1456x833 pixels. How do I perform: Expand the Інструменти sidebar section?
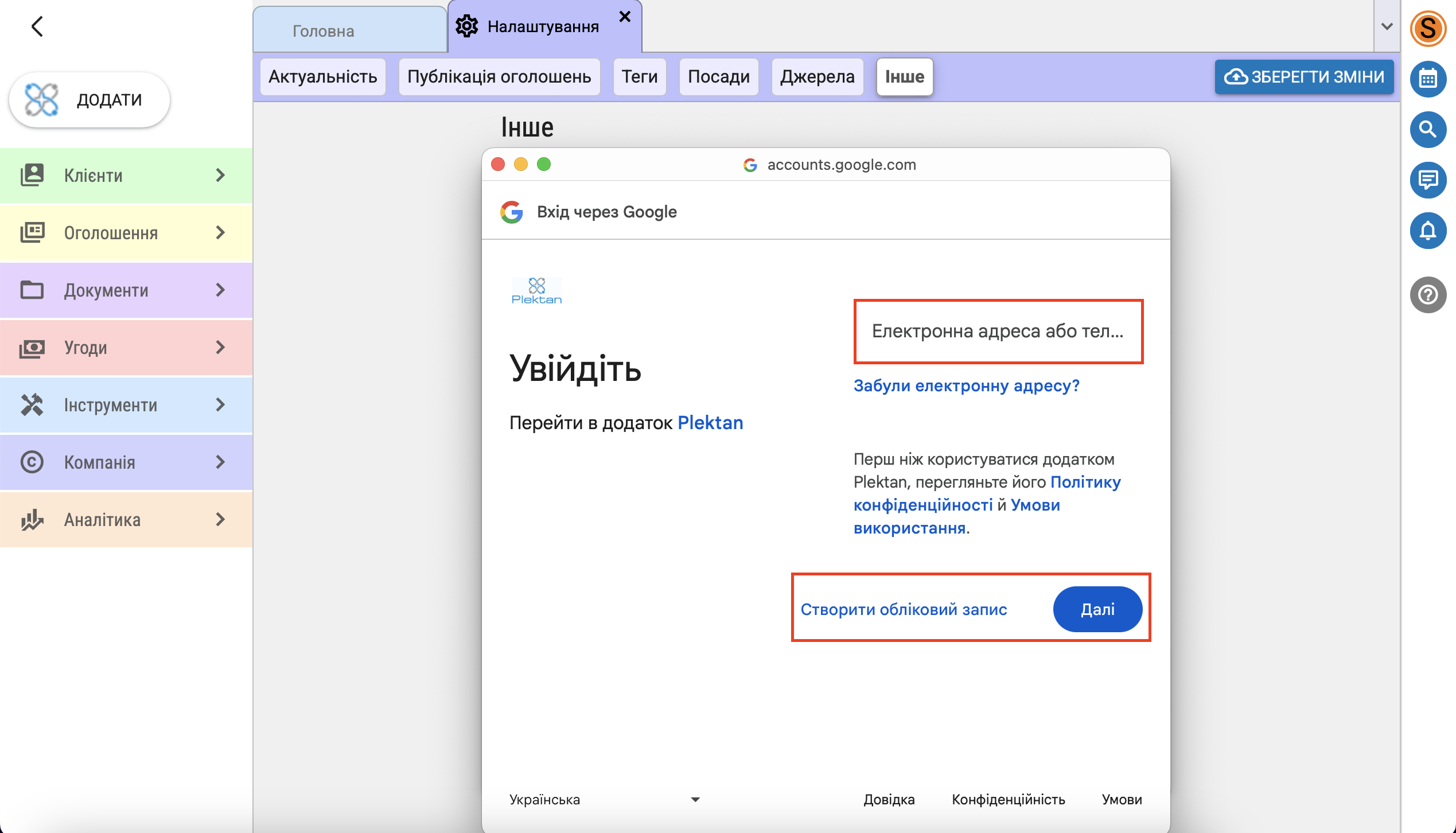pyautogui.click(x=126, y=405)
